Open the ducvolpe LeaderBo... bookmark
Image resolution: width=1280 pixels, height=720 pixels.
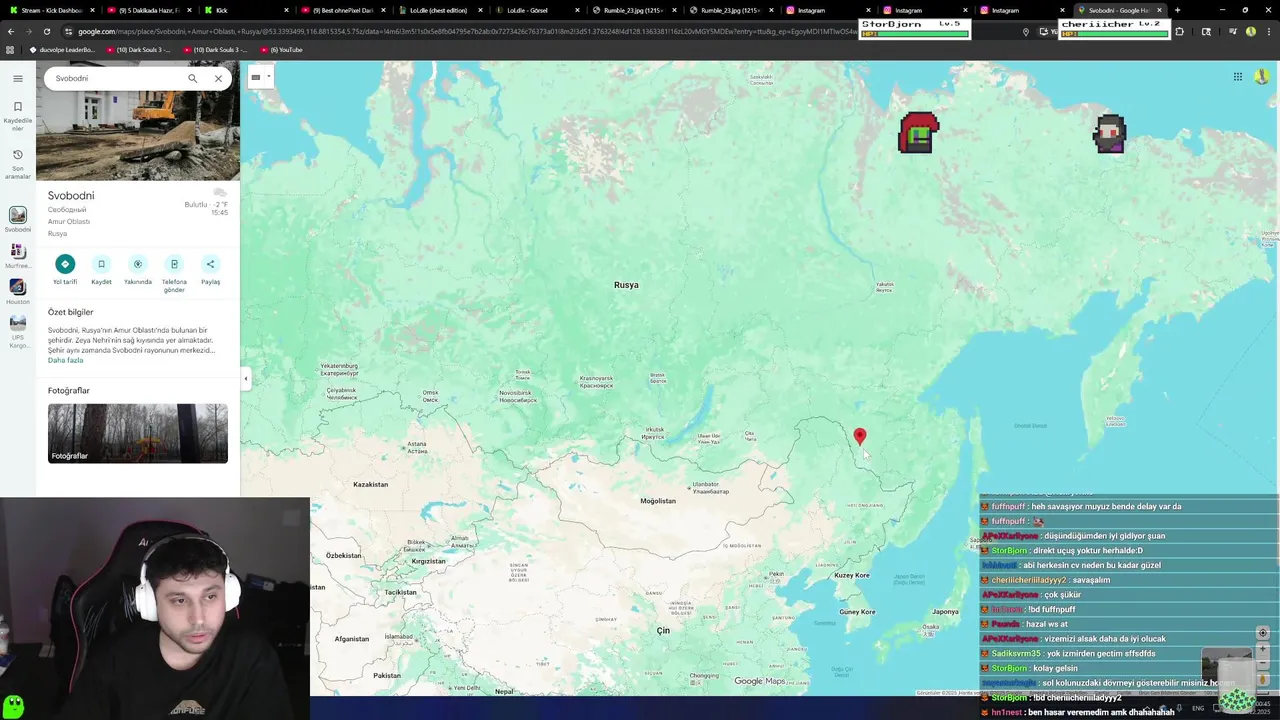64,49
